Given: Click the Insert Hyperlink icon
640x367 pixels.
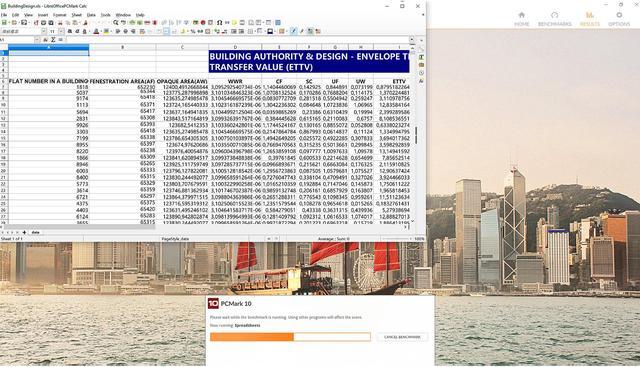Looking at the screenshot, I should (227, 22).
